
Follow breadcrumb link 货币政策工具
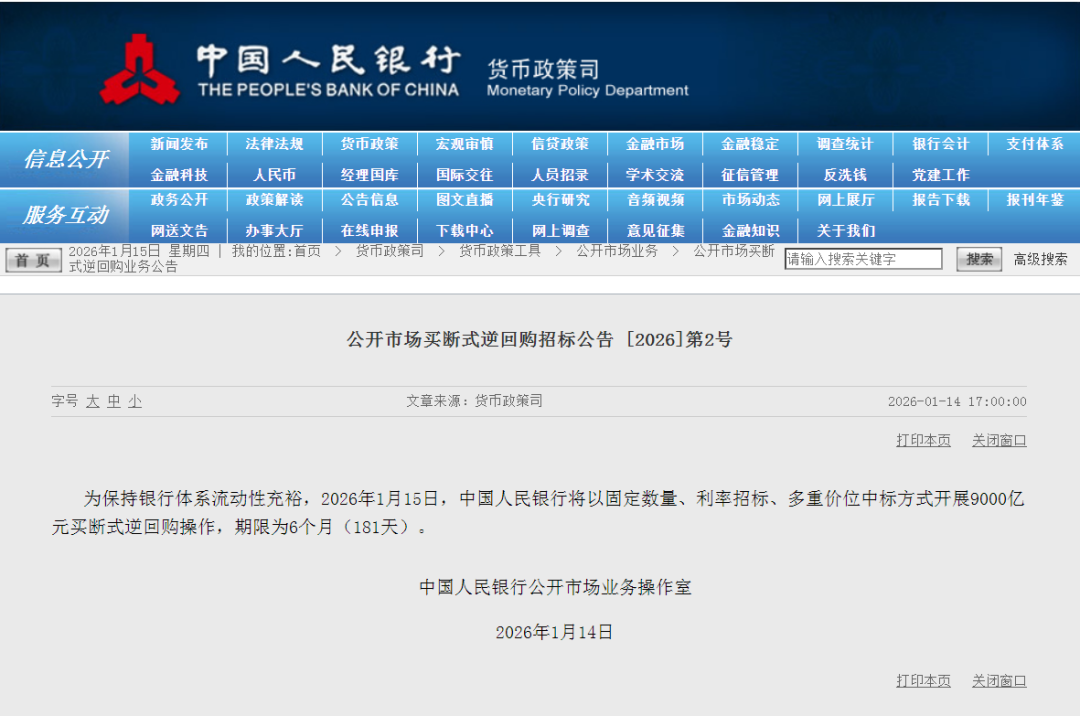pos(499,251)
